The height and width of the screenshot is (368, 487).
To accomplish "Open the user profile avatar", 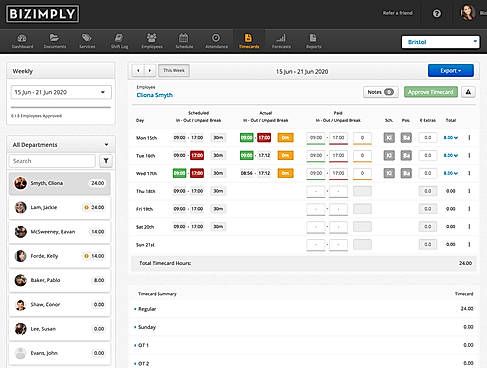I will [x=468, y=13].
